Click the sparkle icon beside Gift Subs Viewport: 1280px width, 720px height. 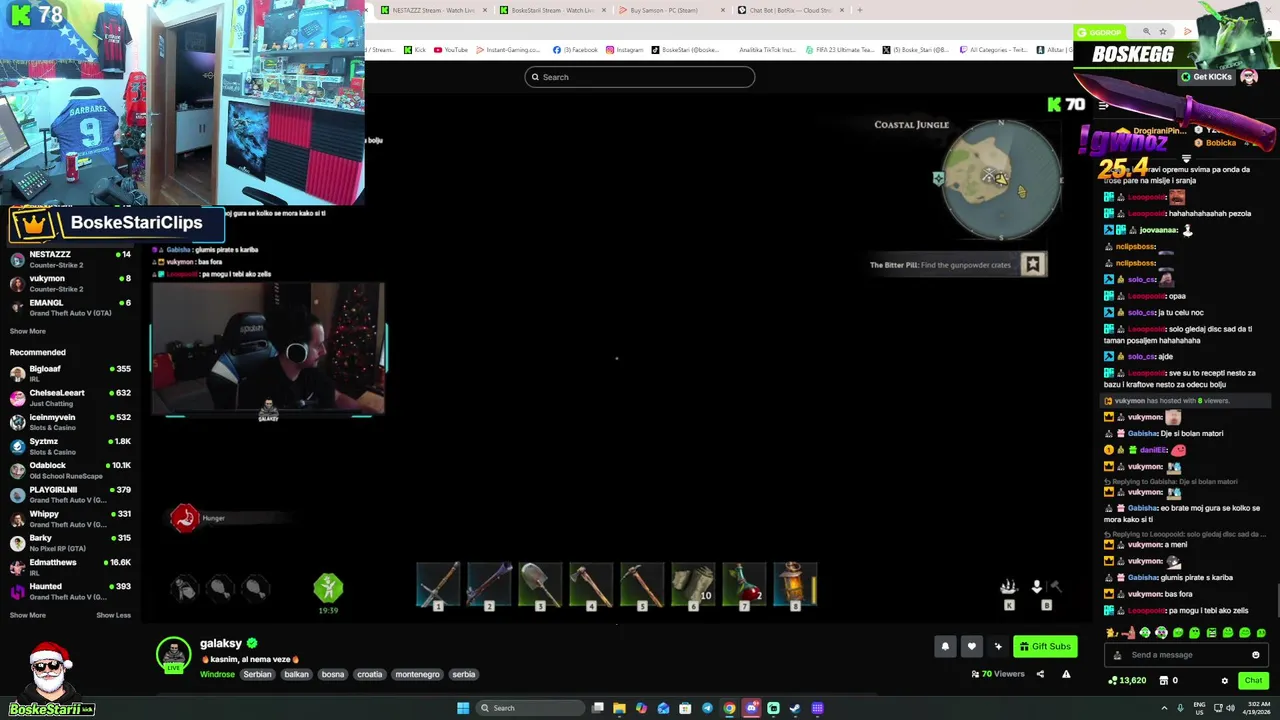pyautogui.click(x=998, y=646)
